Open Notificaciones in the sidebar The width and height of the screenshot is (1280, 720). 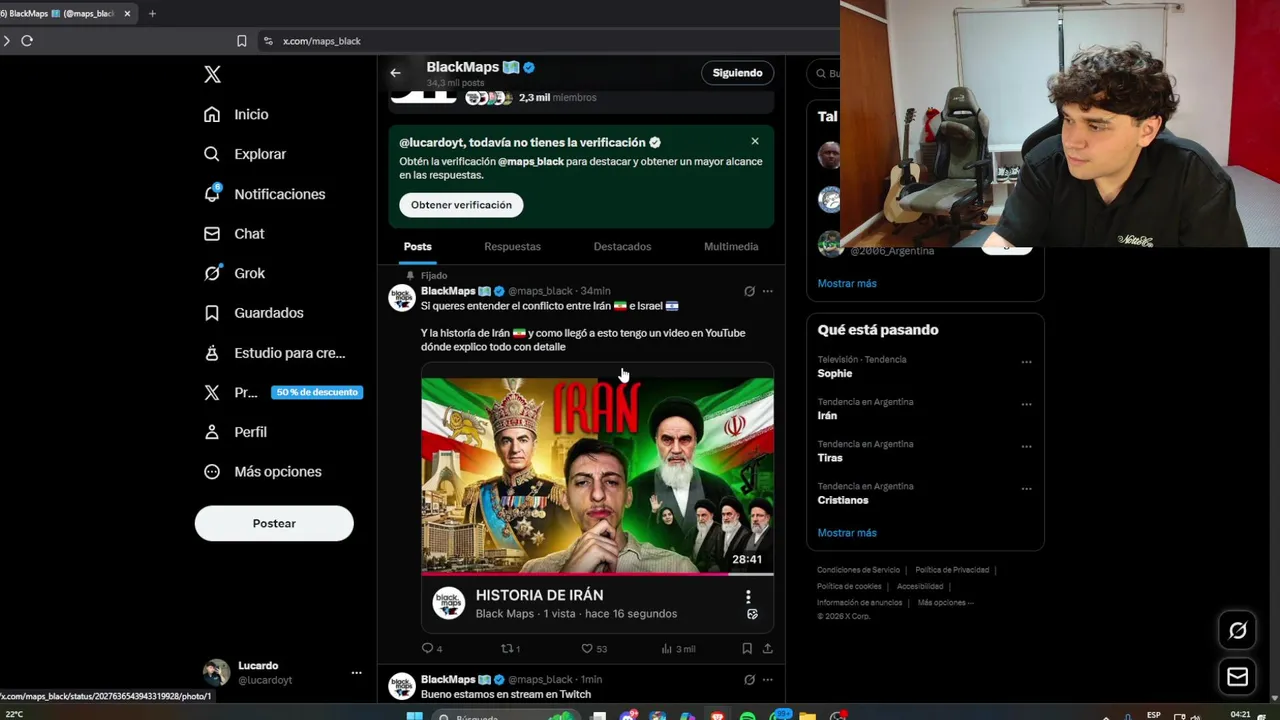pos(264,194)
